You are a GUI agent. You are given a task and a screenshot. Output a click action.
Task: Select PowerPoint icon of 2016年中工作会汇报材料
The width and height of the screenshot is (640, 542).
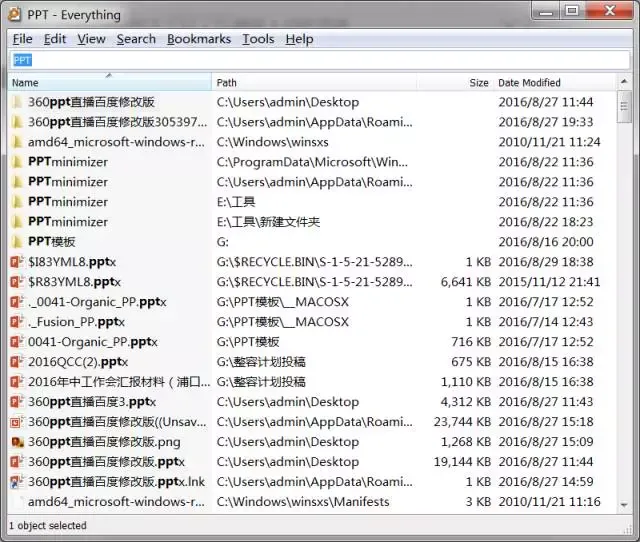tap(17, 382)
